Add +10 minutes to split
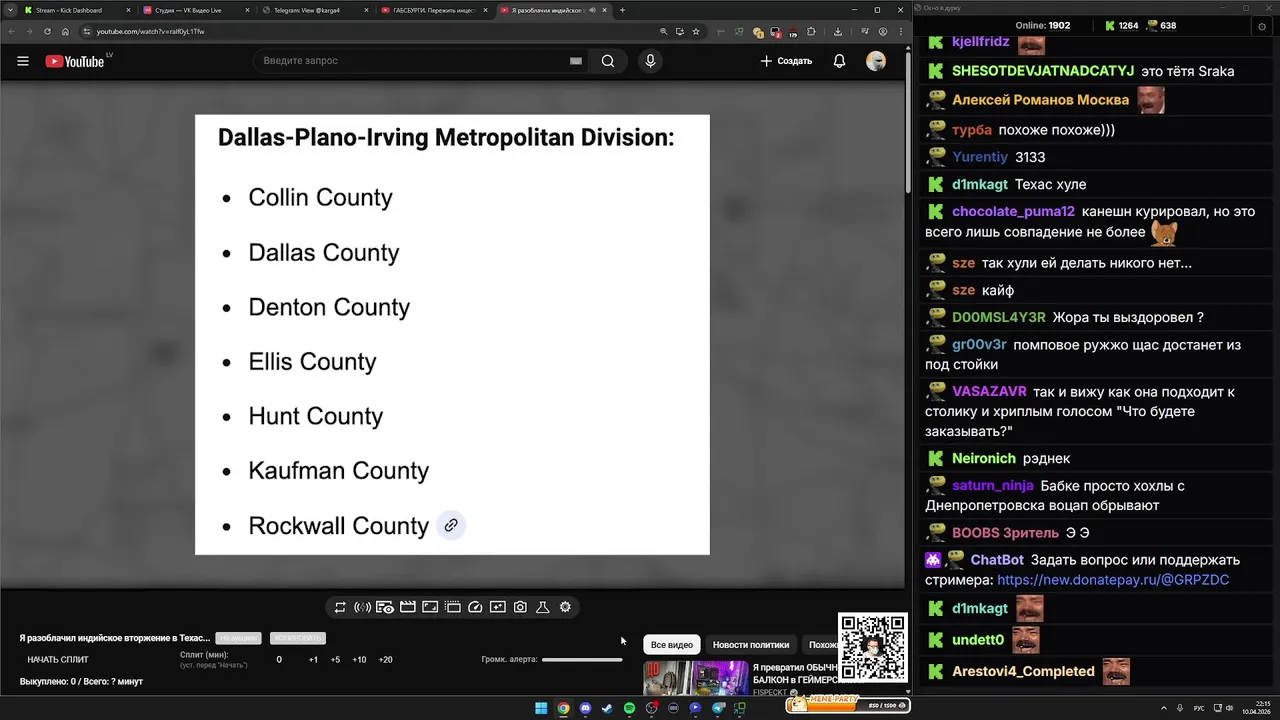The height and width of the screenshot is (720, 1280). pyautogui.click(x=359, y=660)
